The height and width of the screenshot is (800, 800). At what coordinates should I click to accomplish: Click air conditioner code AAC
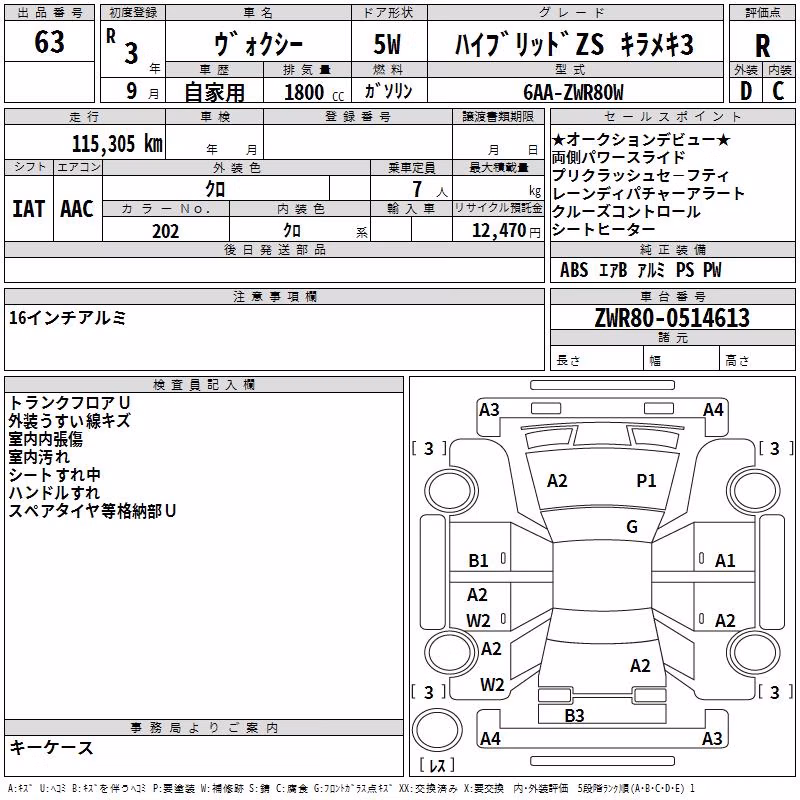pos(77,209)
